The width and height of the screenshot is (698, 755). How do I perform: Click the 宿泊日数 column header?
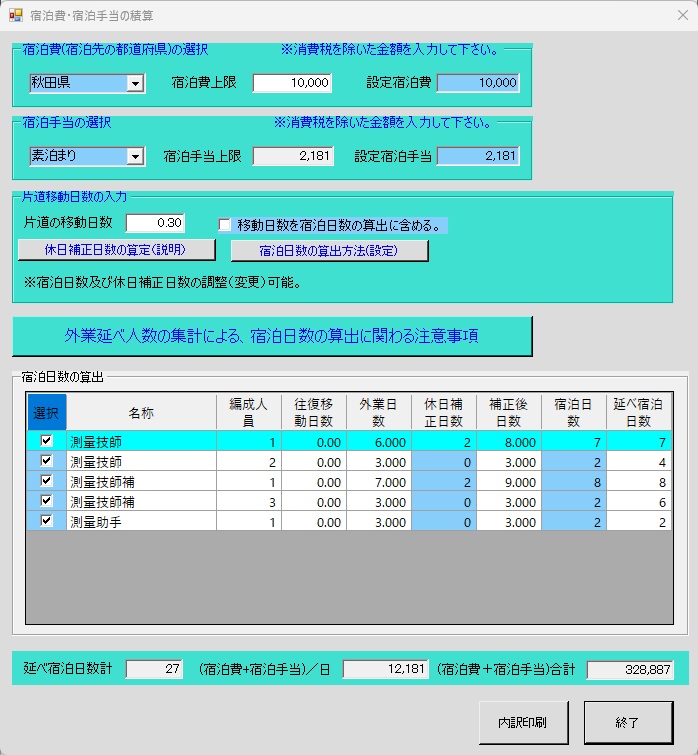pos(573,412)
